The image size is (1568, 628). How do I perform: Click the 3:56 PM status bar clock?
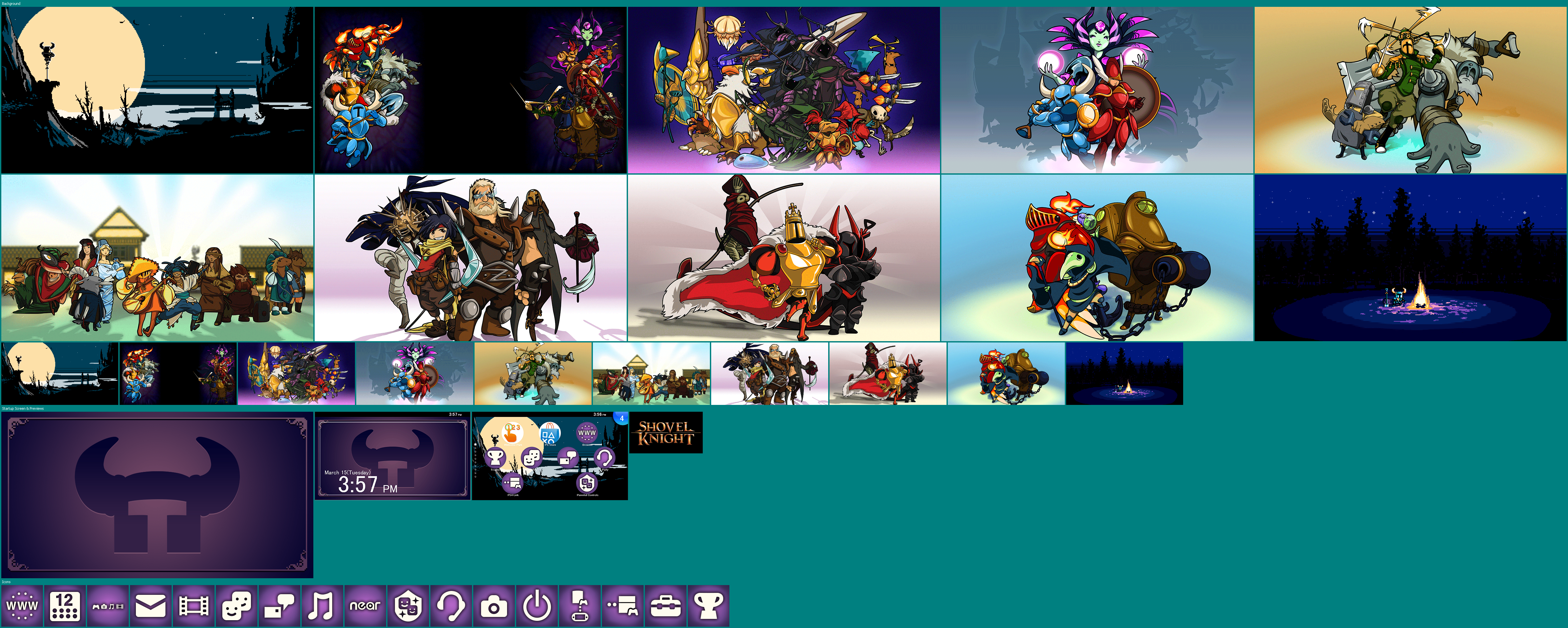click(x=600, y=414)
